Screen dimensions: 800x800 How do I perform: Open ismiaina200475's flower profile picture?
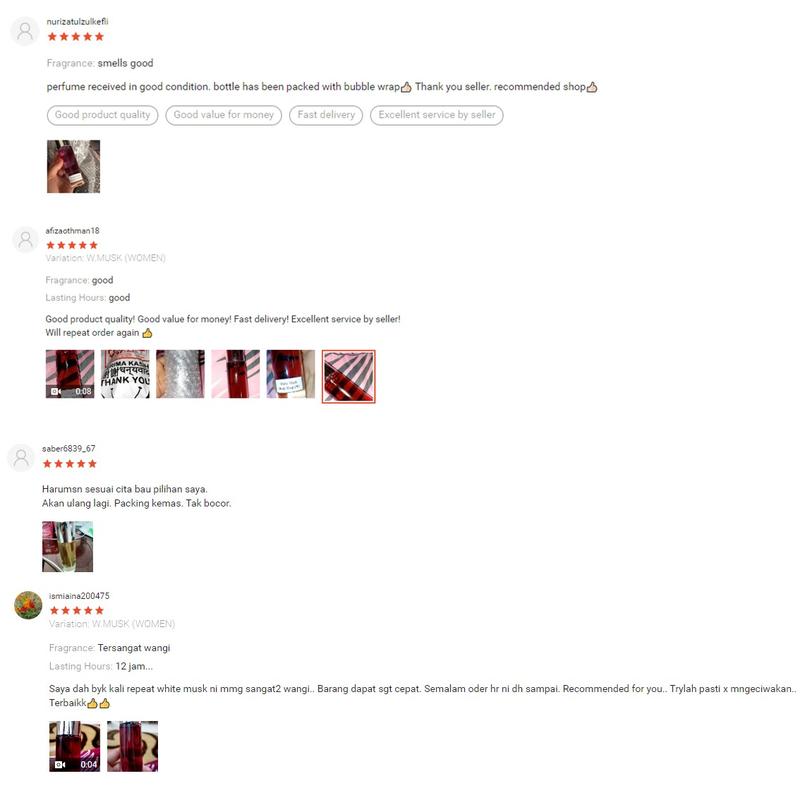point(28,605)
